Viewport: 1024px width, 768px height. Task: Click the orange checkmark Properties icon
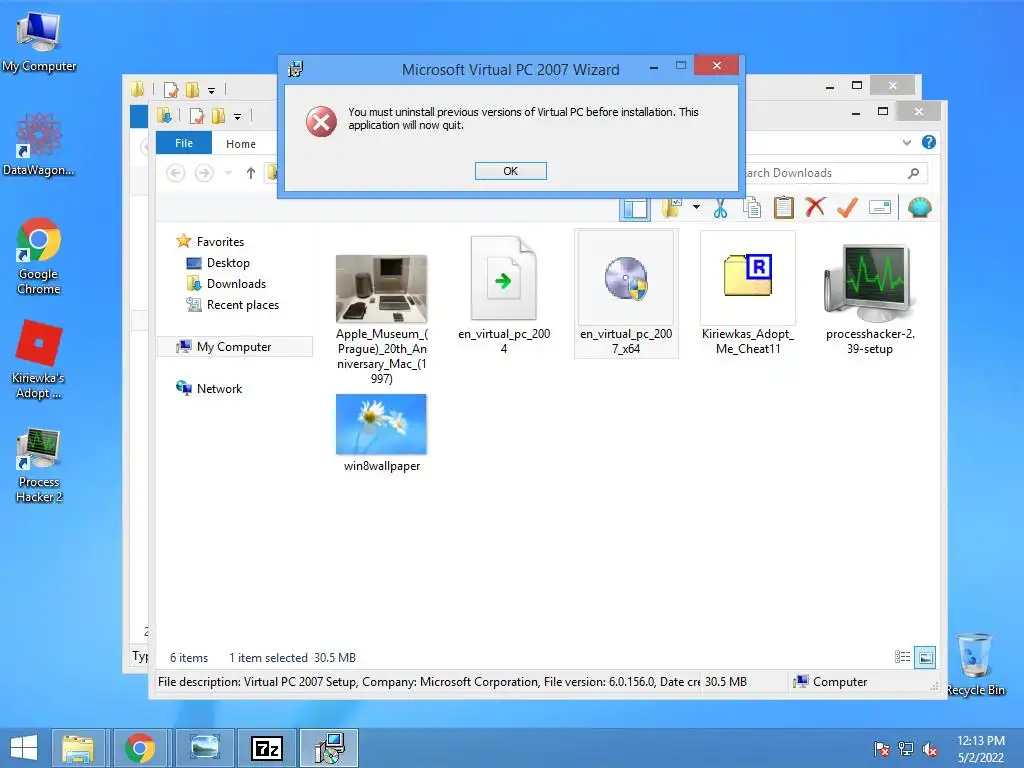(847, 208)
